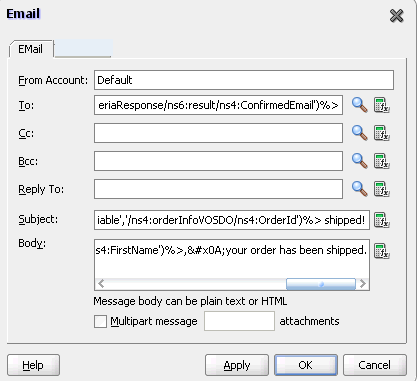Cancel the Email dialog
417x381 pixels.
coord(375,365)
